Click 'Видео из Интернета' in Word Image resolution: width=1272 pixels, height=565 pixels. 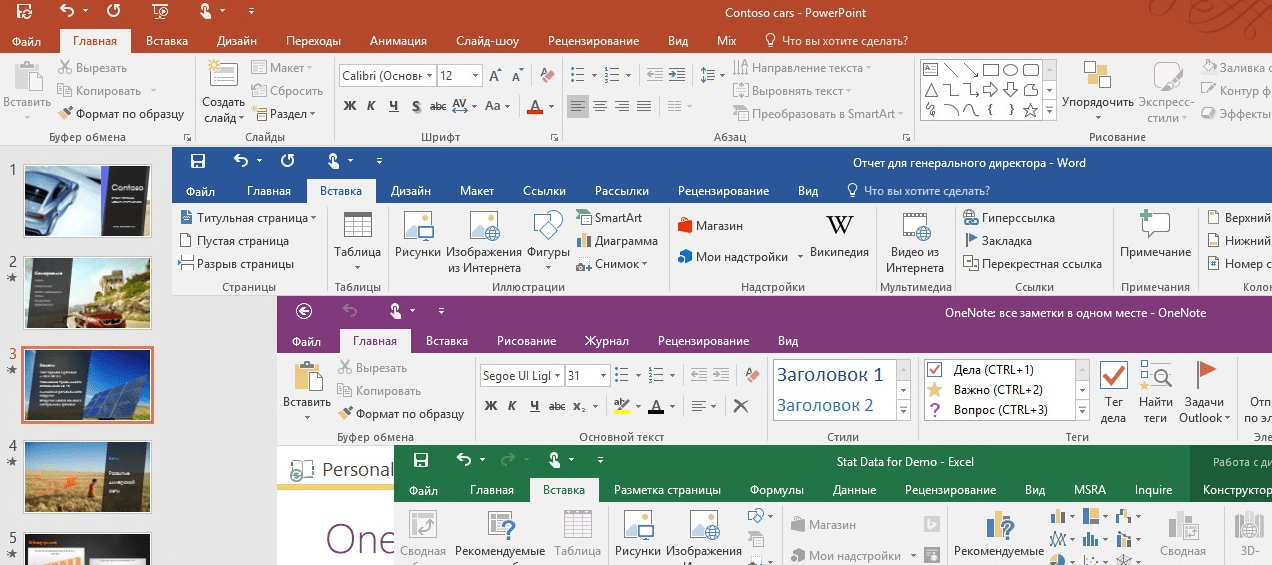pos(915,243)
